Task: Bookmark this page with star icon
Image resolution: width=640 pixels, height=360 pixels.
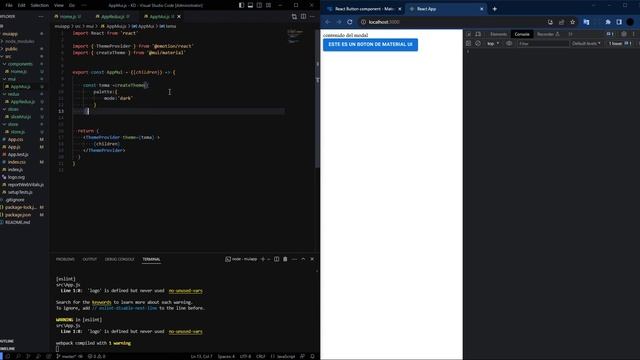Action: click(573, 22)
